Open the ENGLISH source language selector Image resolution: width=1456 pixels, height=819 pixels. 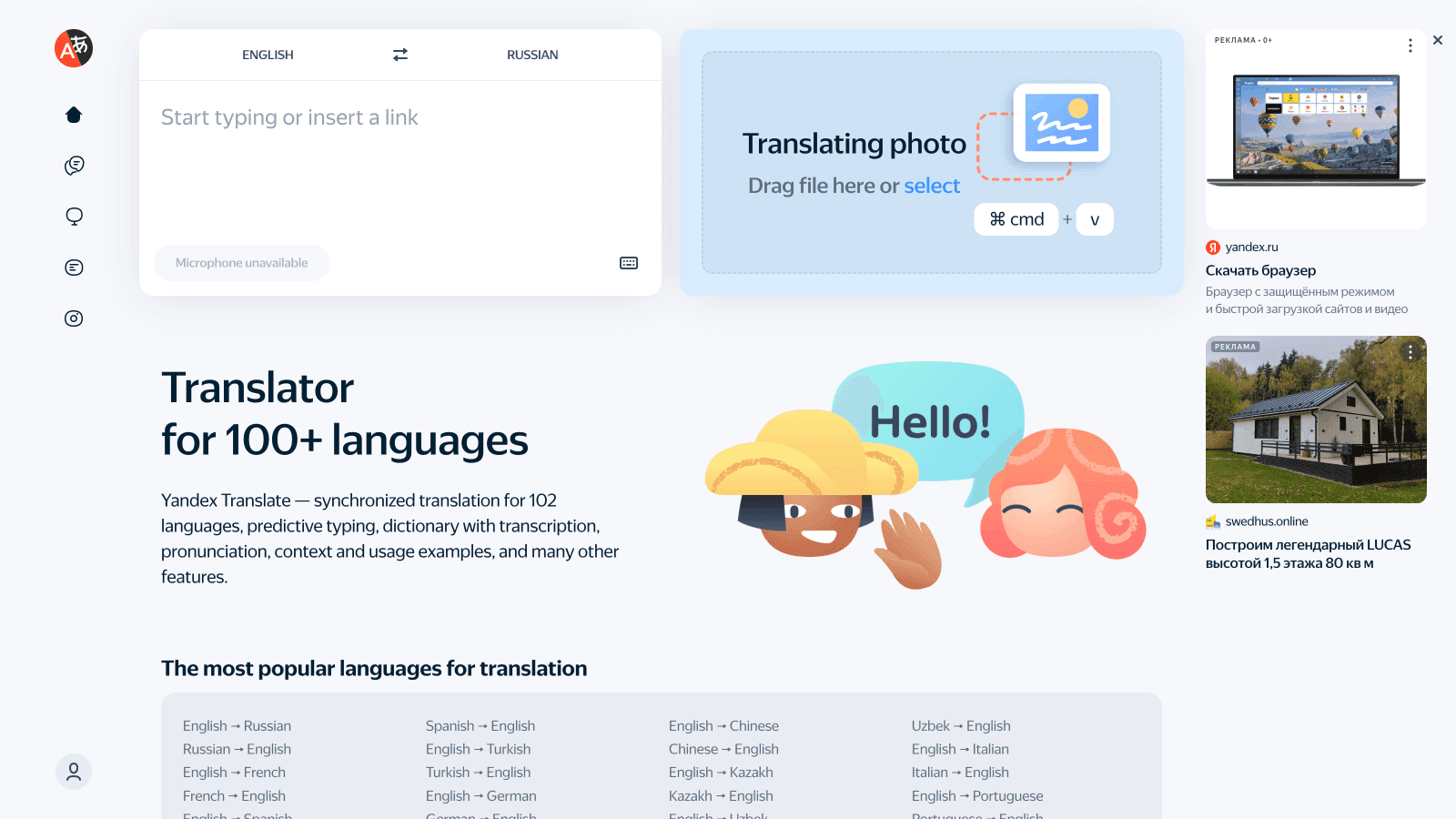pyautogui.click(x=268, y=55)
